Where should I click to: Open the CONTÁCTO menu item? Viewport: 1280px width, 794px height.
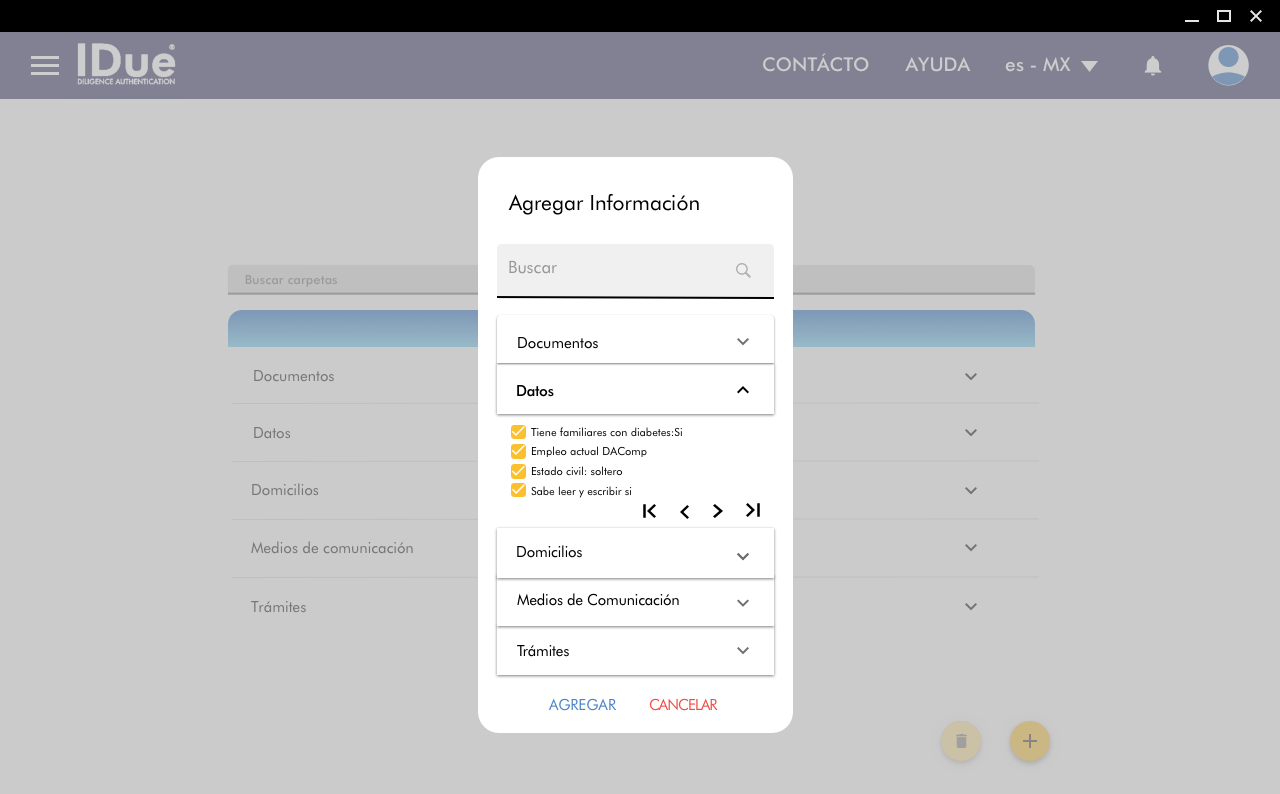[x=815, y=65]
